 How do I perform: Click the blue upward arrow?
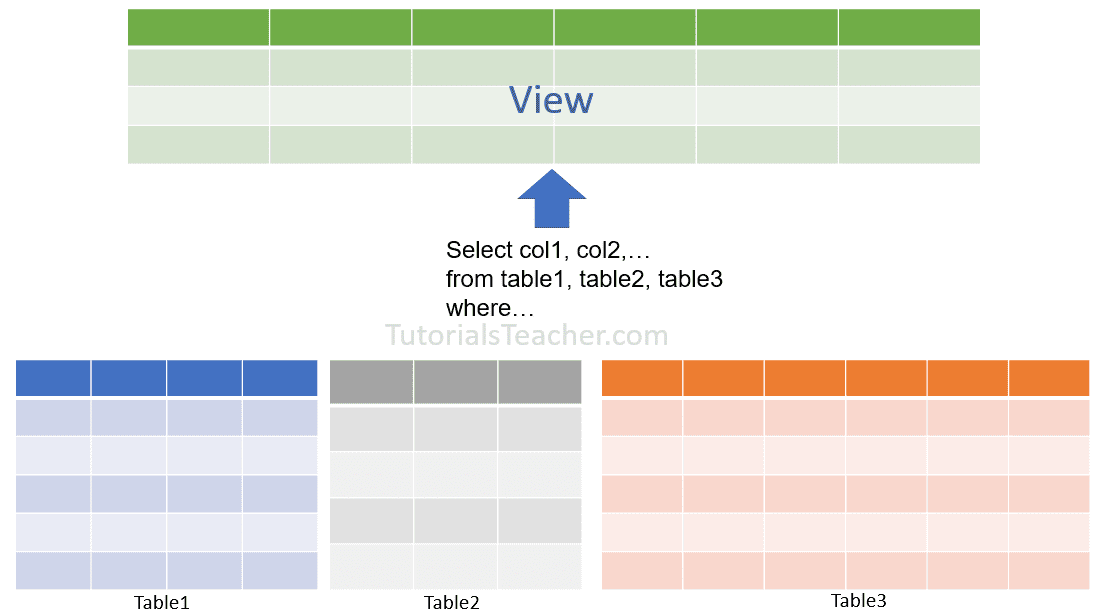pyautogui.click(x=551, y=199)
